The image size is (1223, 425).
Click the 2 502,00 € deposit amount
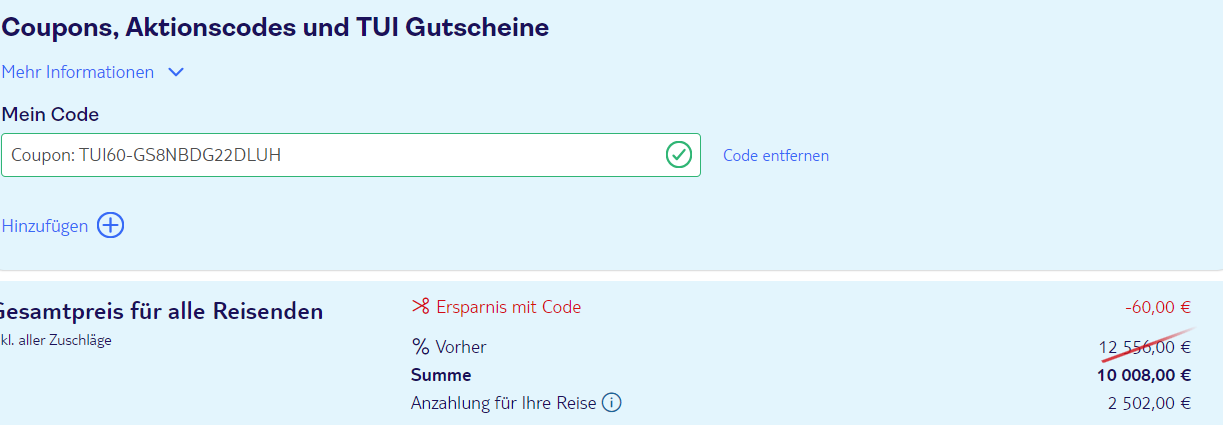tap(1149, 403)
